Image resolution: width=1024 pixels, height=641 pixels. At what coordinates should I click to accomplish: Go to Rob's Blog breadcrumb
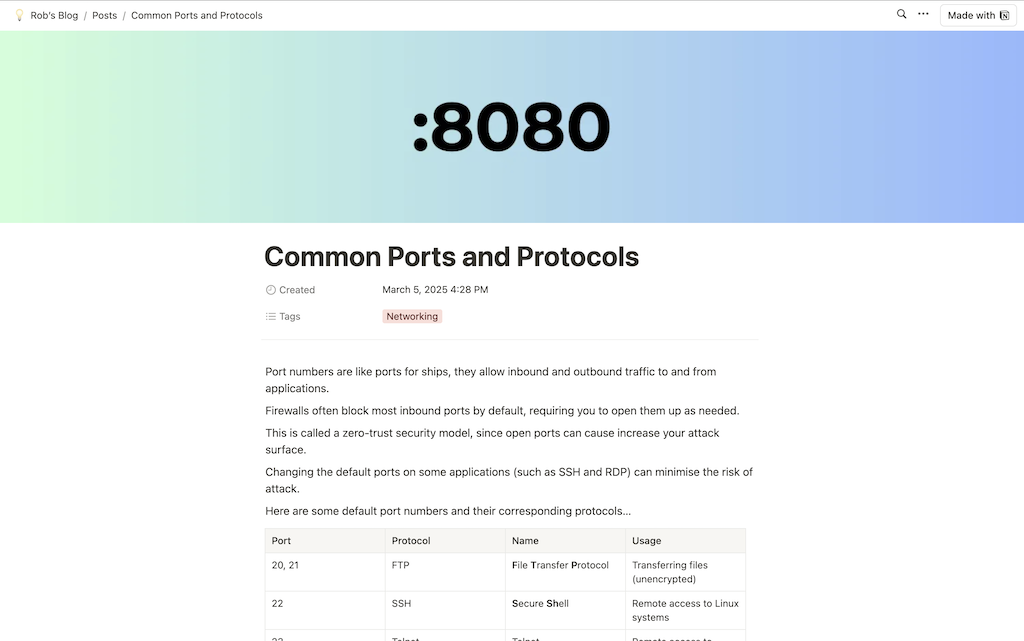54,16
